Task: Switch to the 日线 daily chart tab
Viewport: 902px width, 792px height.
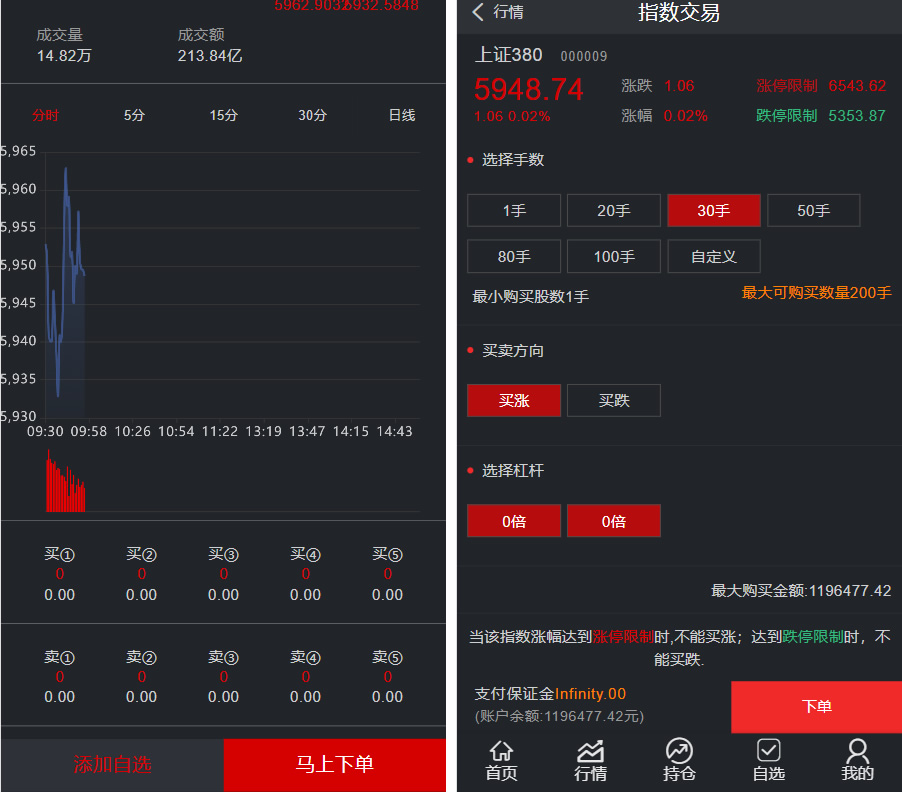Action: (400, 115)
